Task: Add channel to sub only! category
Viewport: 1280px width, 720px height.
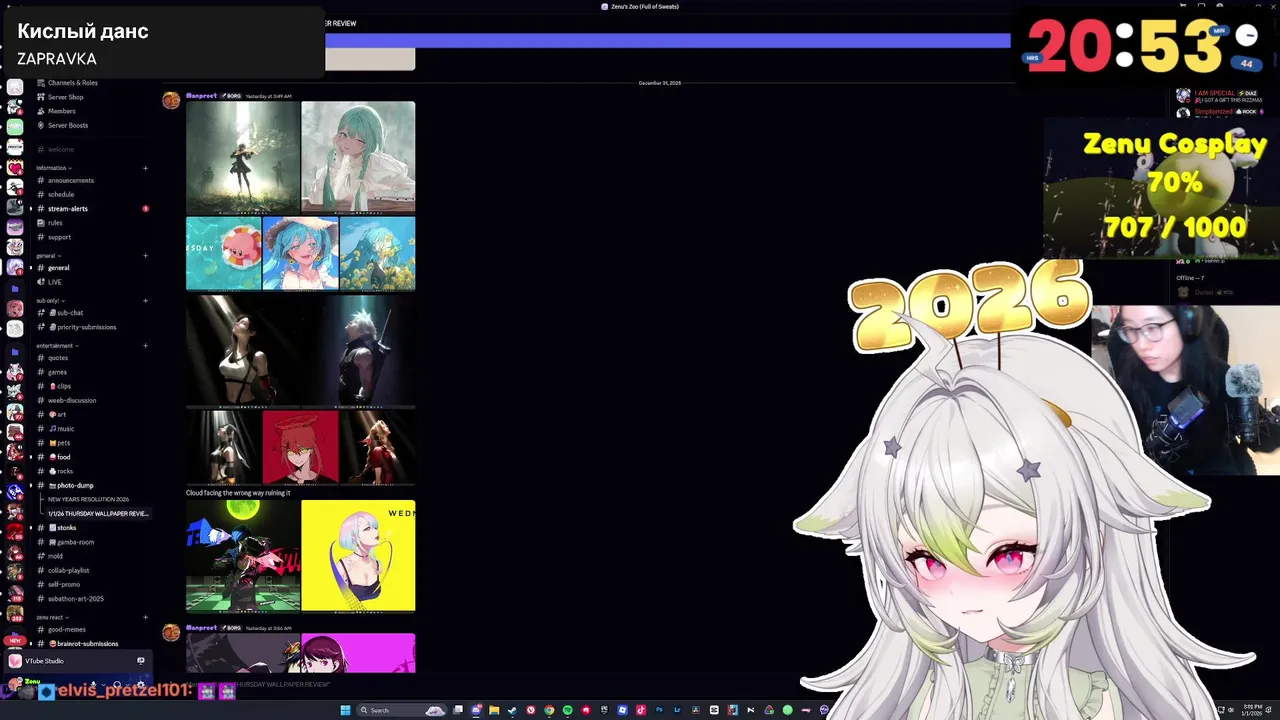Action: tap(145, 301)
